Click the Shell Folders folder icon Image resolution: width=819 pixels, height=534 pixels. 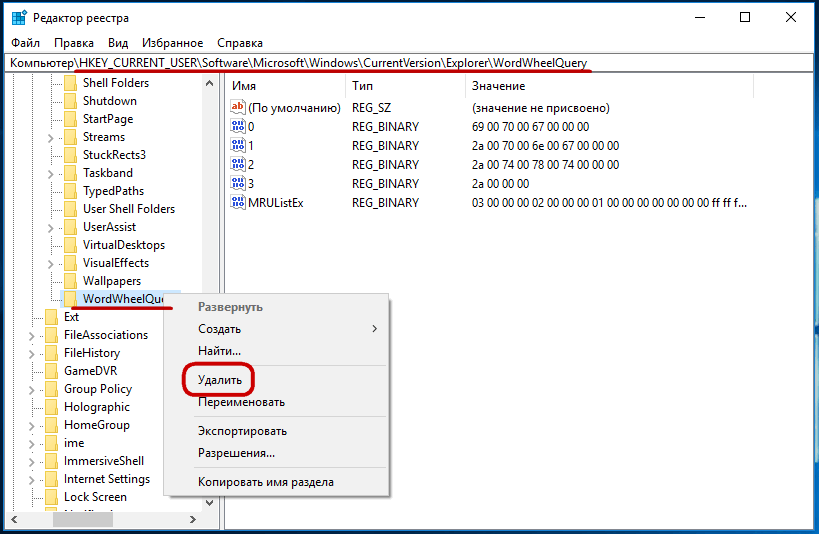coord(70,83)
